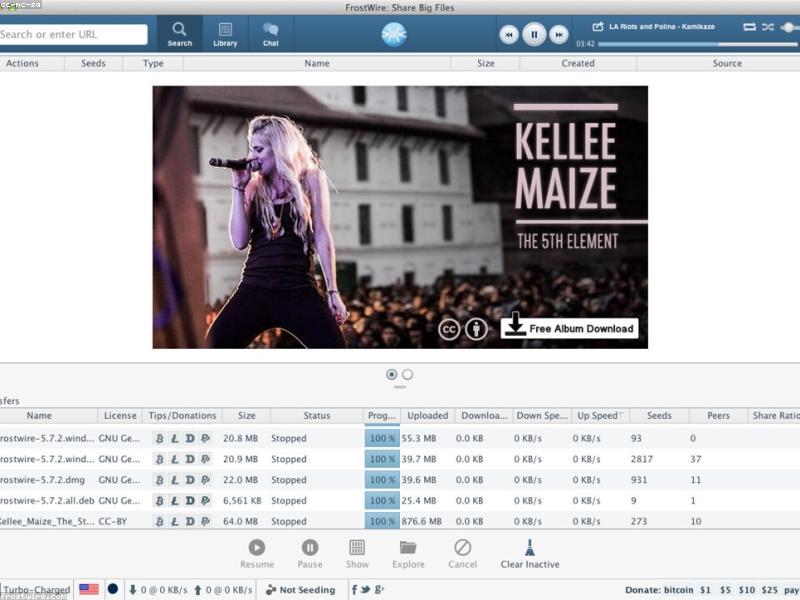Click the Resume transfer button
800x600 pixels.
[257, 554]
